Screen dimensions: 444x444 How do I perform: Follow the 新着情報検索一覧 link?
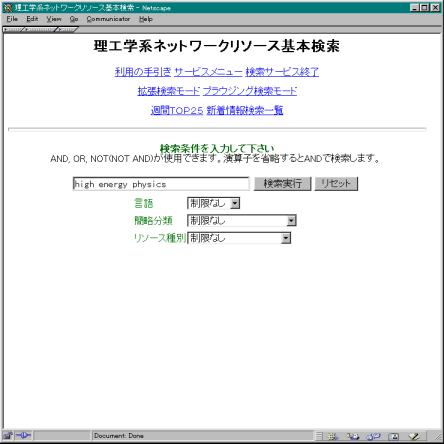[245, 110]
